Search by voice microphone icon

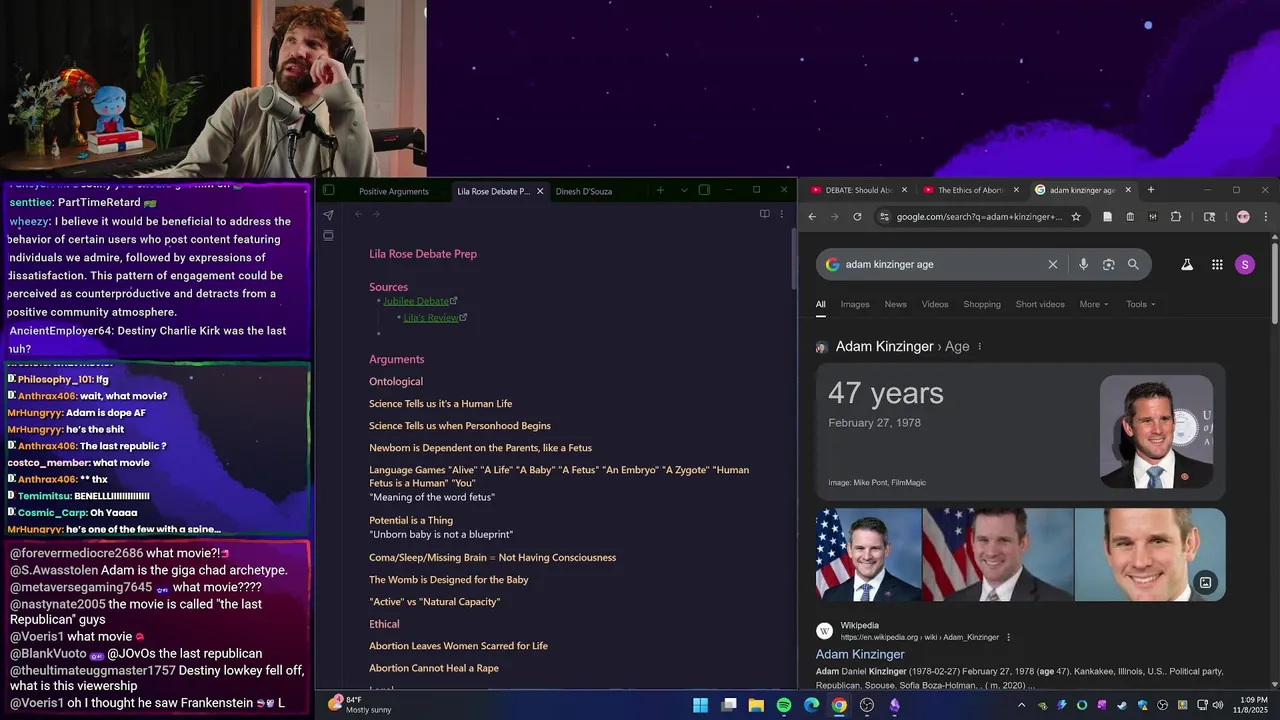coord(1083,264)
